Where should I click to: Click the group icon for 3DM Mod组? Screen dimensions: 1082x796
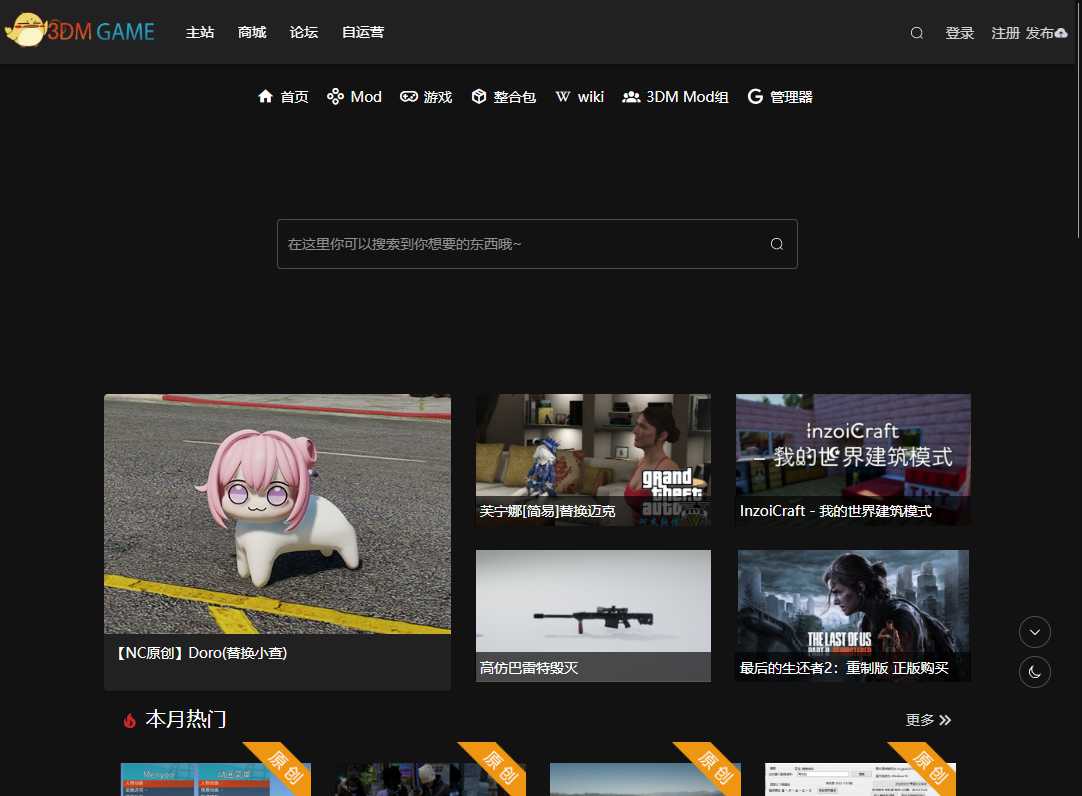631,97
